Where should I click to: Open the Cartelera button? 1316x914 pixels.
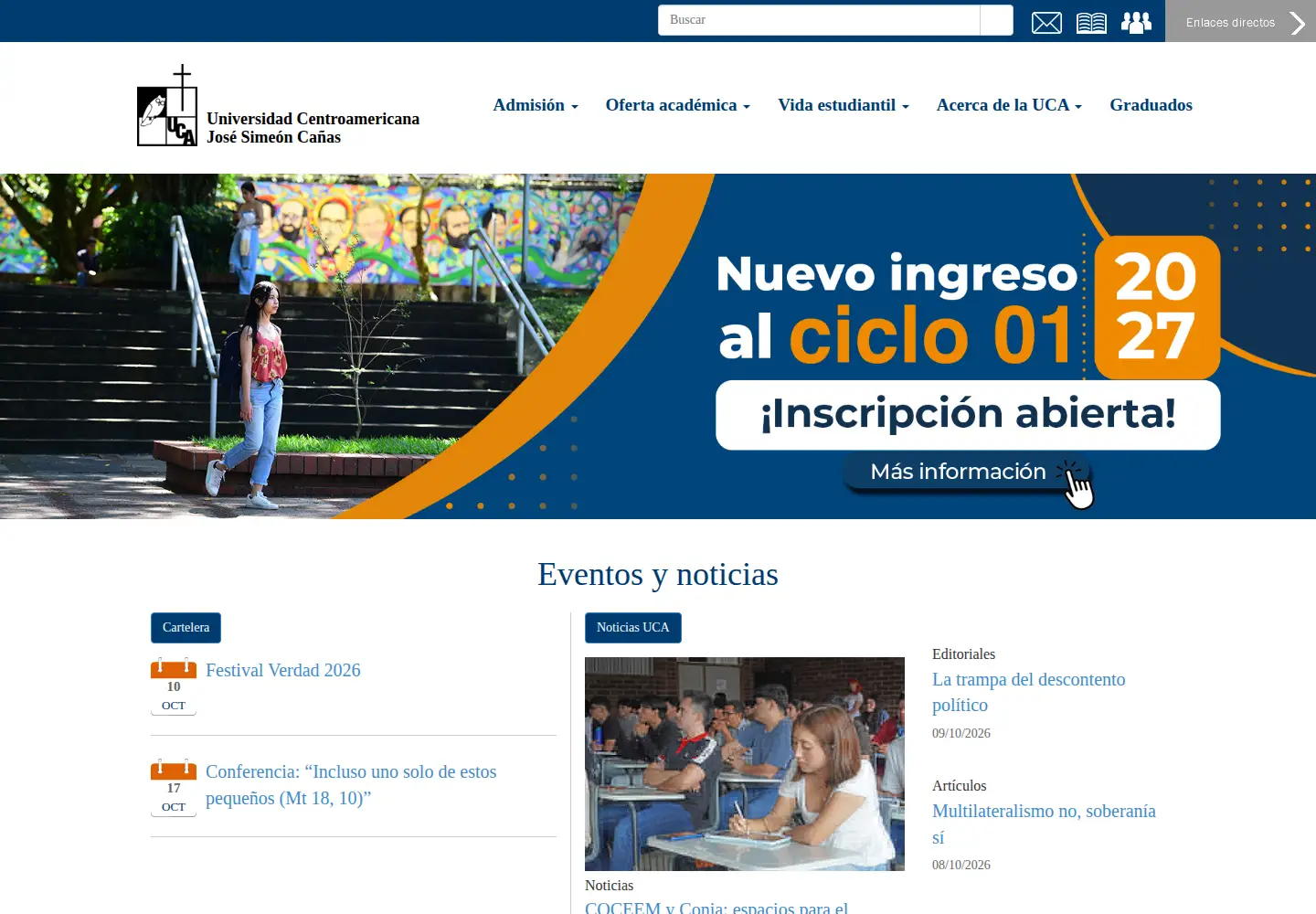(x=186, y=628)
